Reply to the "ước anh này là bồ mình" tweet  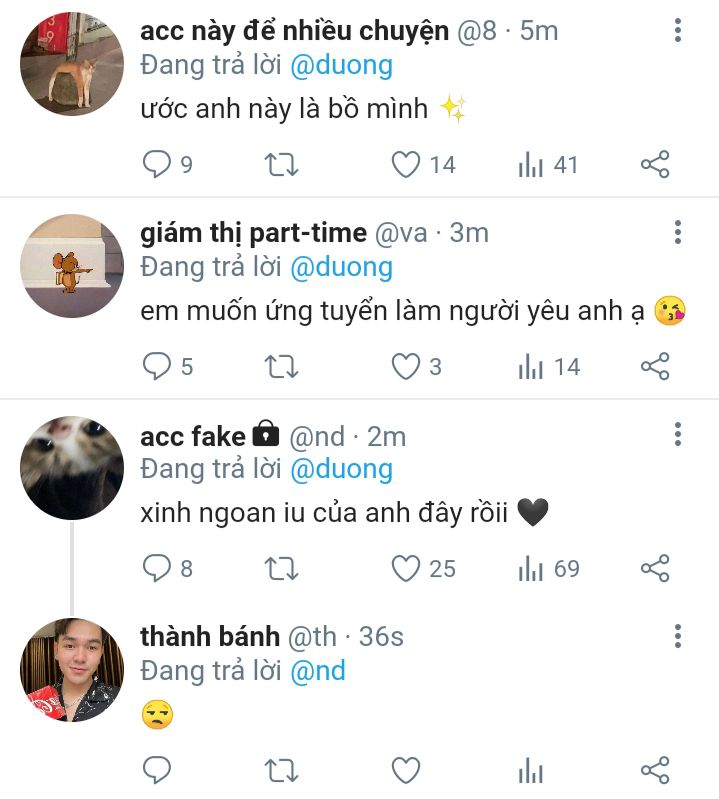coord(157,164)
